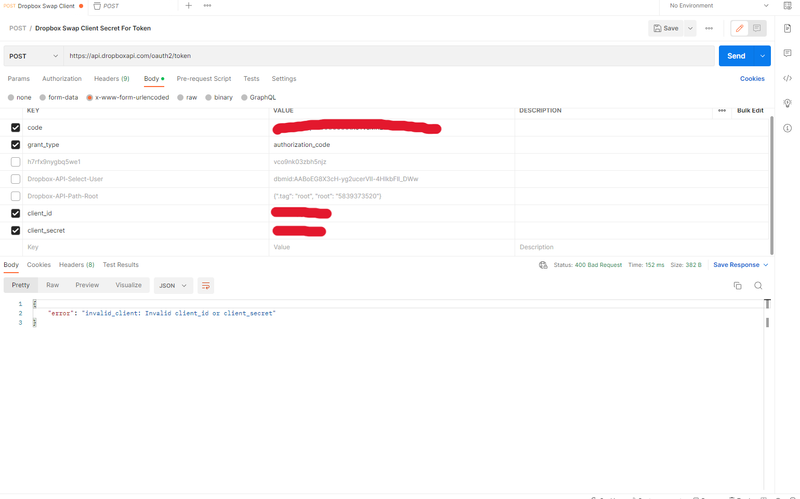Image resolution: width=800 pixels, height=499 pixels.
Task: Select the x-www-form-urlencoded radio
Action: [89, 97]
